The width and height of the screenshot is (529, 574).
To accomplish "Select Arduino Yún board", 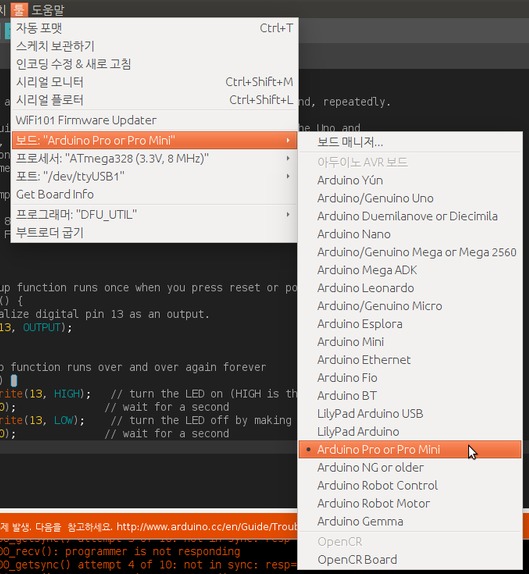I will (x=410, y=180).
